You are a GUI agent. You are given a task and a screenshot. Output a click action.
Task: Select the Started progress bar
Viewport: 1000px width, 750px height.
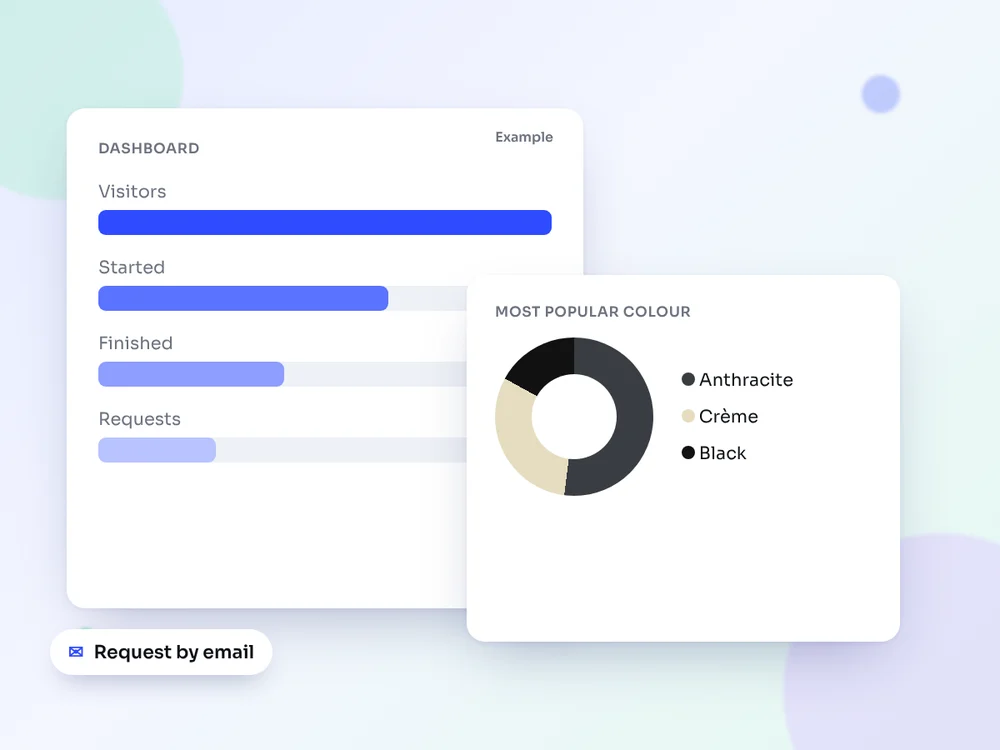pyautogui.click(x=243, y=298)
